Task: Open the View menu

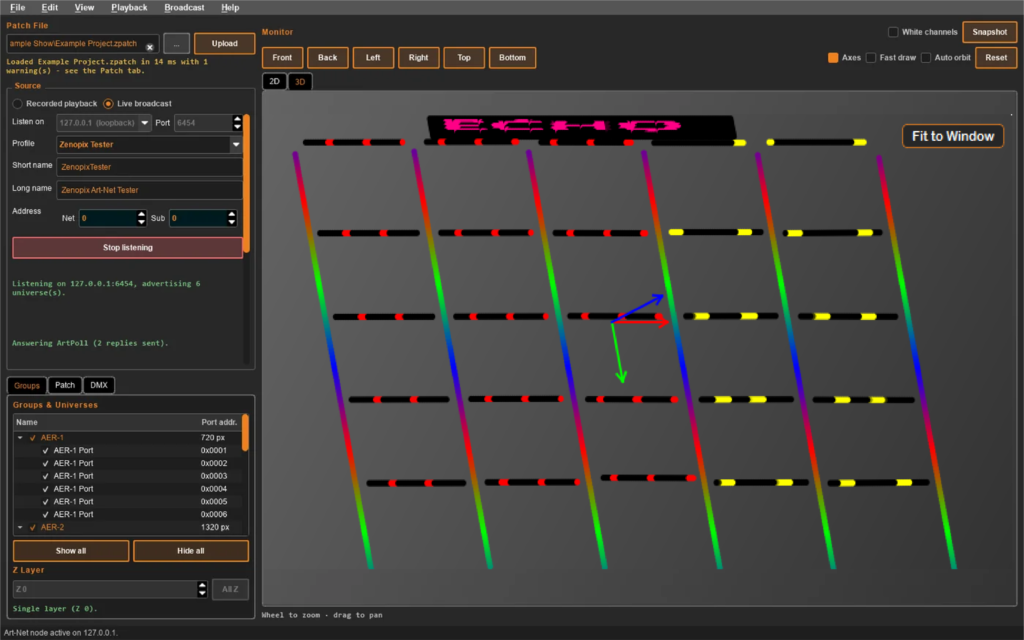Action: pos(84,7)
